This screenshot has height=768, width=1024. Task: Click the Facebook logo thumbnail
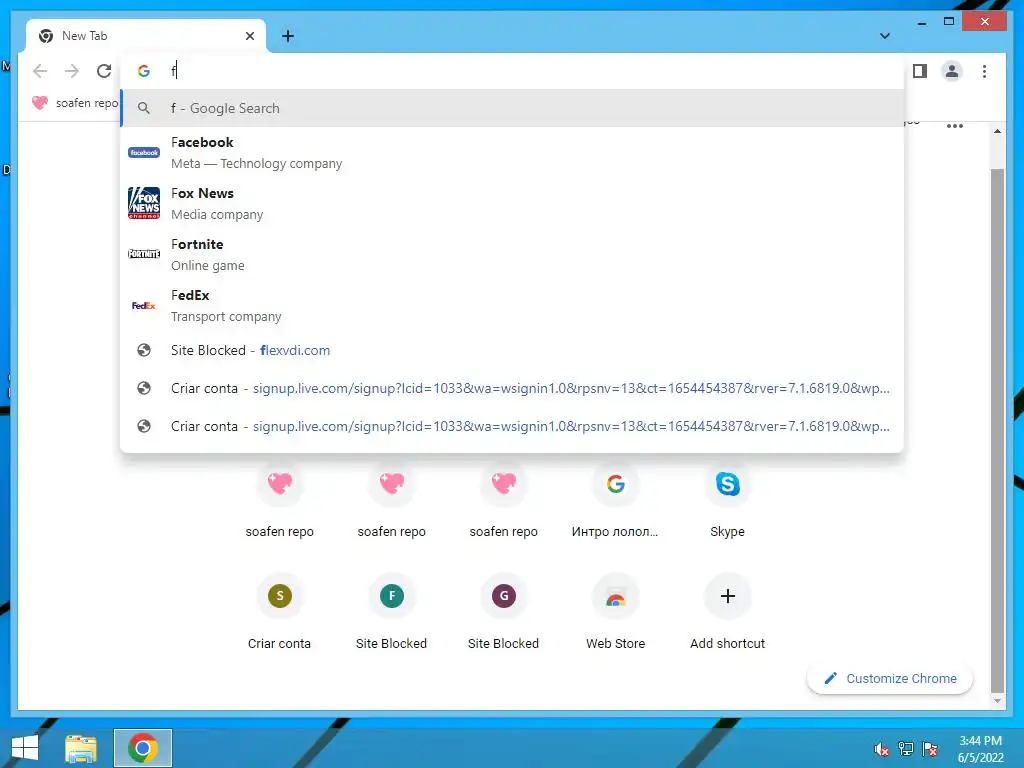tap(144, 152)
